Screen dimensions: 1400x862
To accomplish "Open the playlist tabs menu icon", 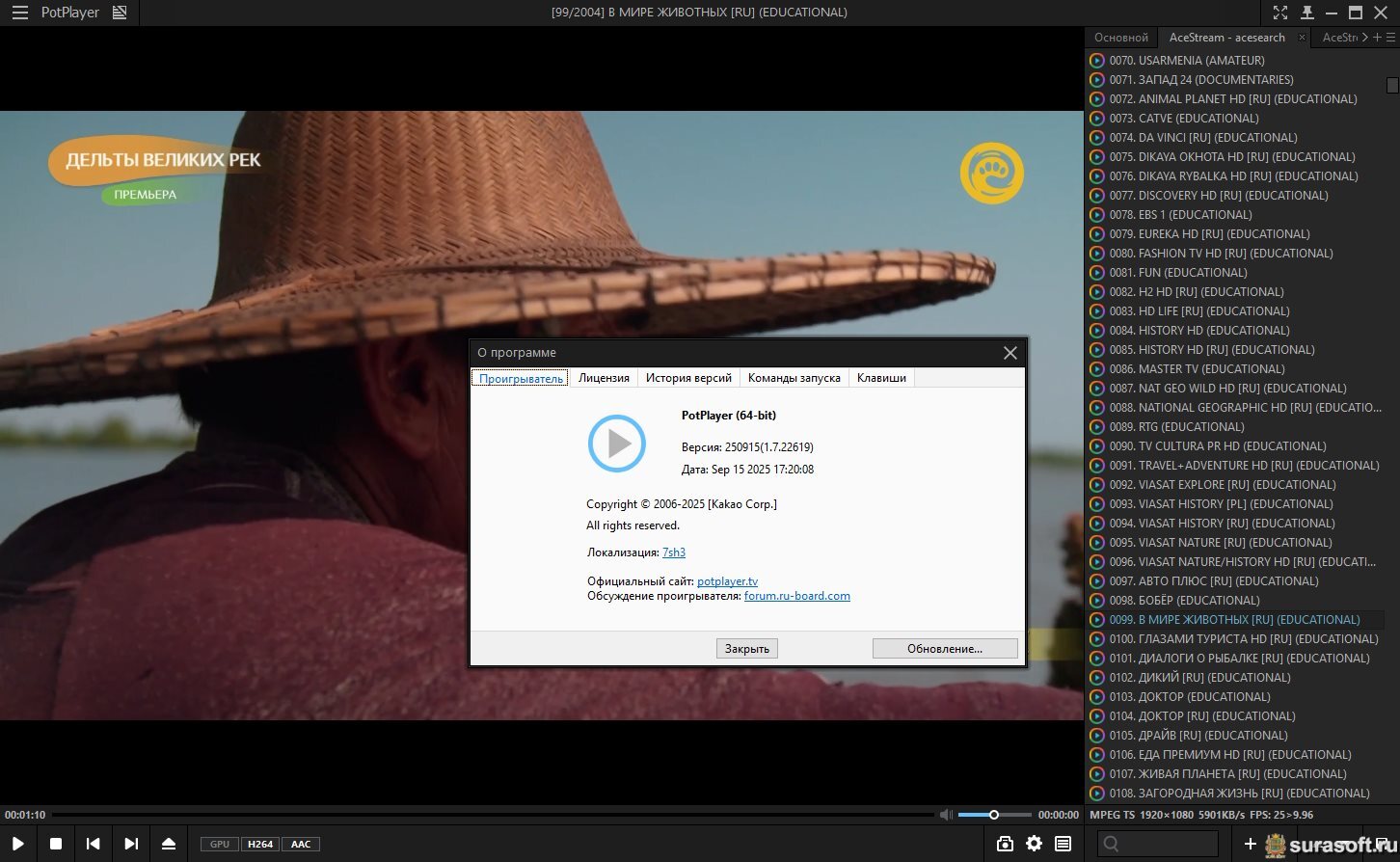I will [x=1390, y=38].
